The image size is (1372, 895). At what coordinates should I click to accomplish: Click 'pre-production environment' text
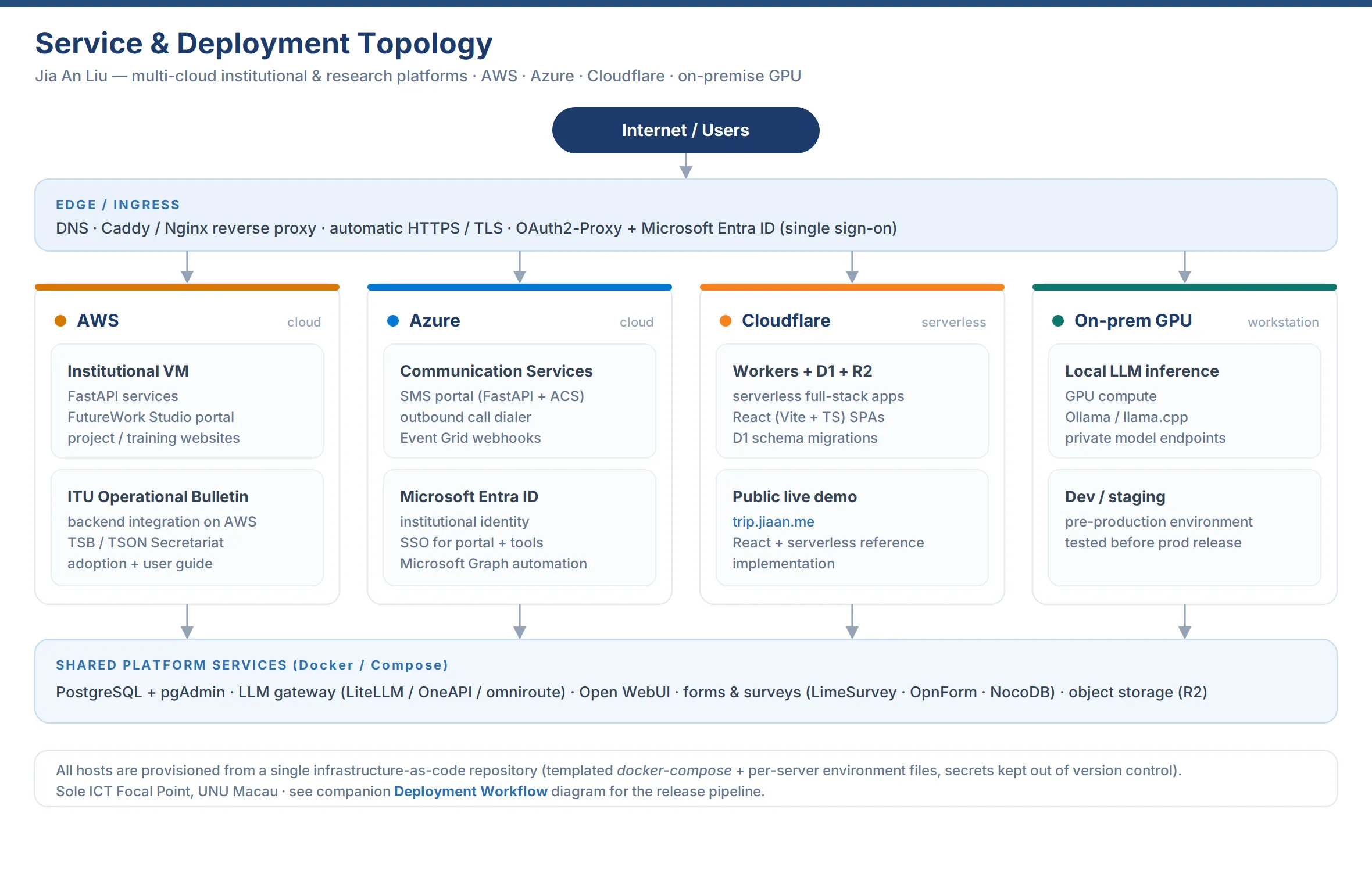pyautogui.click(x=1159, y=522)
